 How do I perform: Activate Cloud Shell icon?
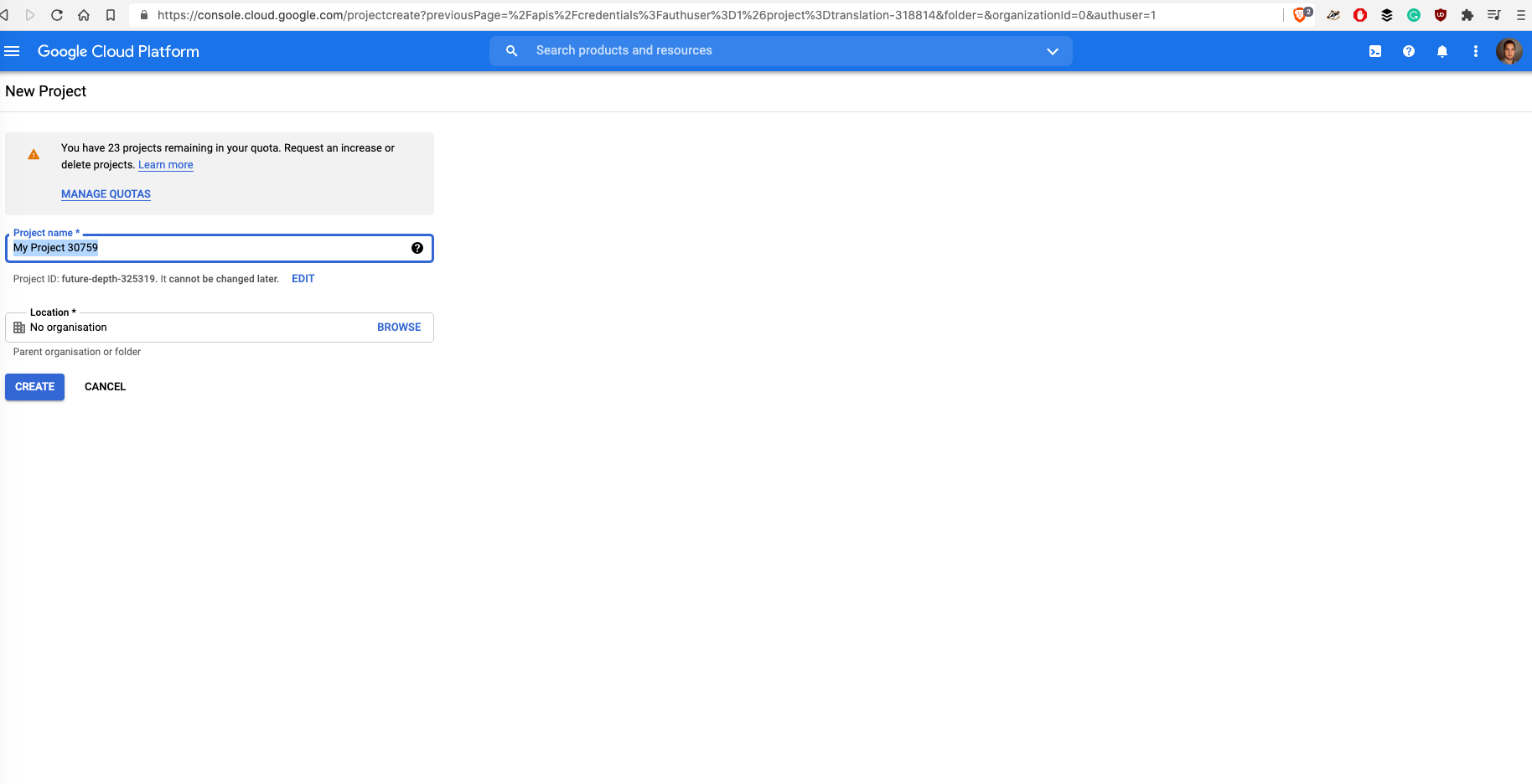(x=1375, y=51)
